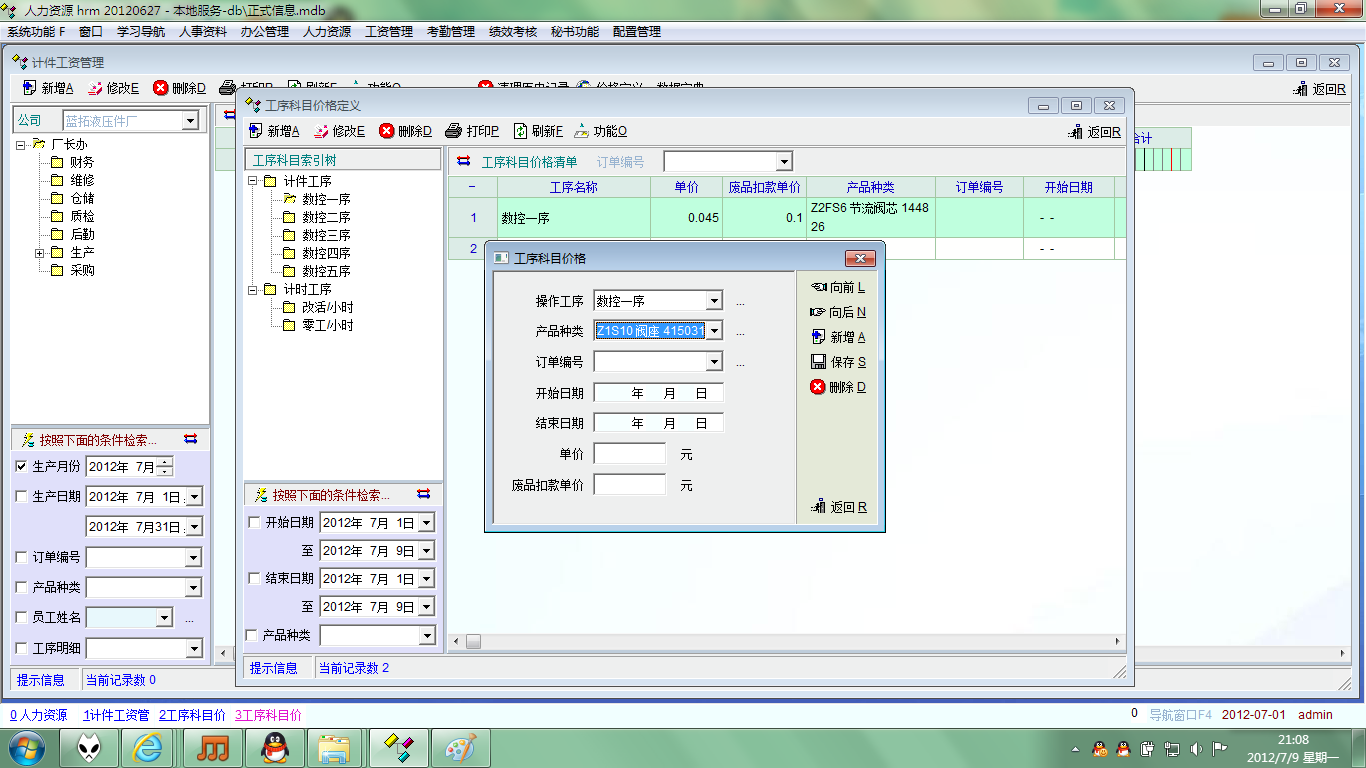Click 向前 L previous record icon
This screenshot has height=768, width=1366.
click(819, 287)
